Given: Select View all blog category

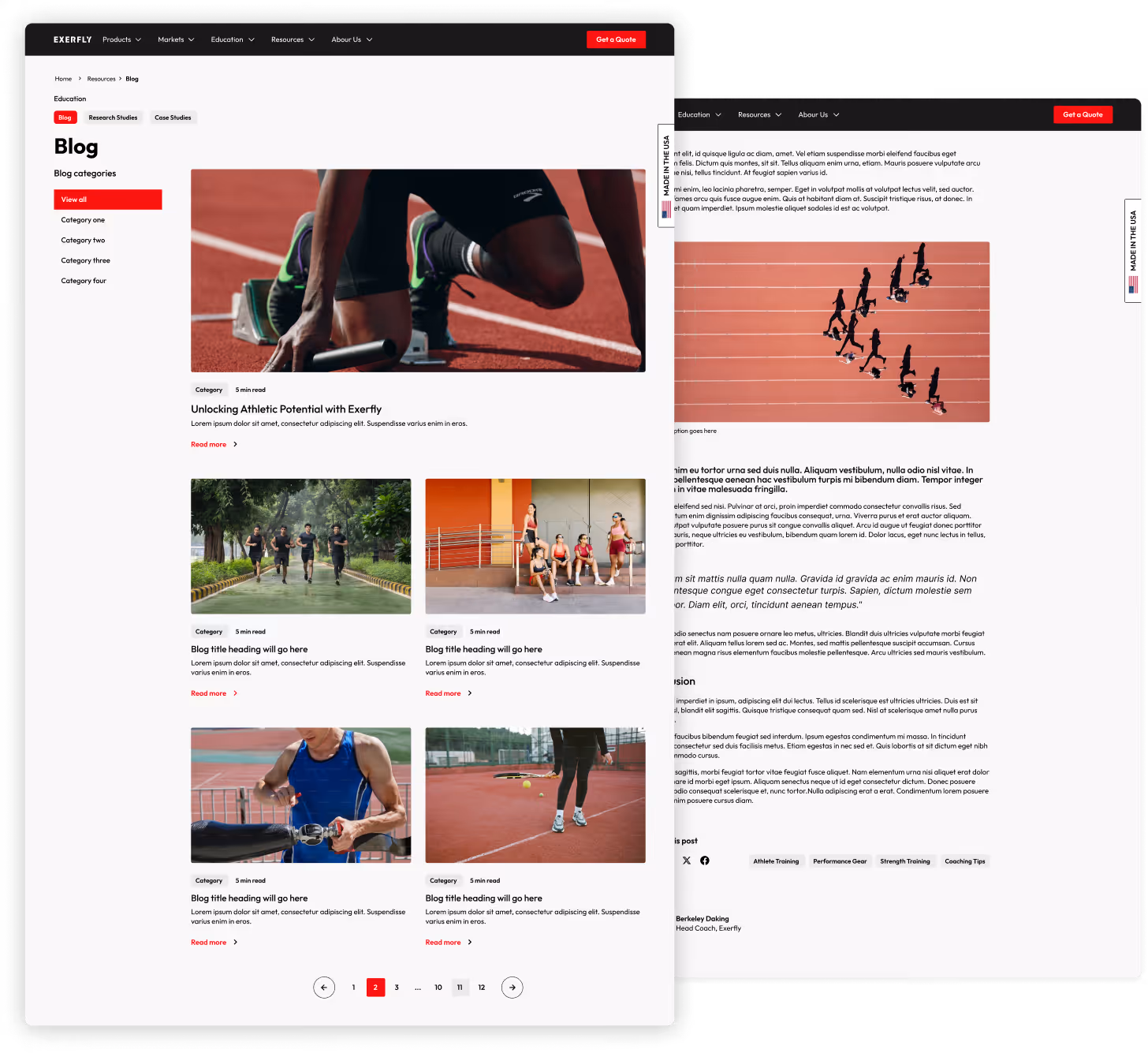Looking at the screenshot, I should [x=108, y=200].
